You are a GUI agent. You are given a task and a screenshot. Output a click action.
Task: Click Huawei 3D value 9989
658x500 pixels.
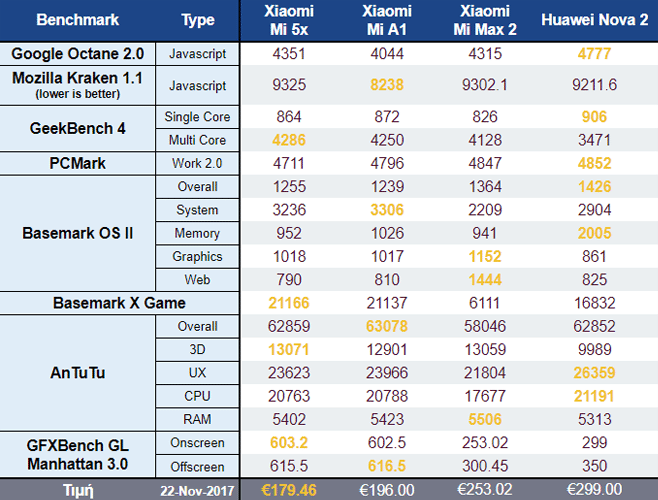pos(594,350)
